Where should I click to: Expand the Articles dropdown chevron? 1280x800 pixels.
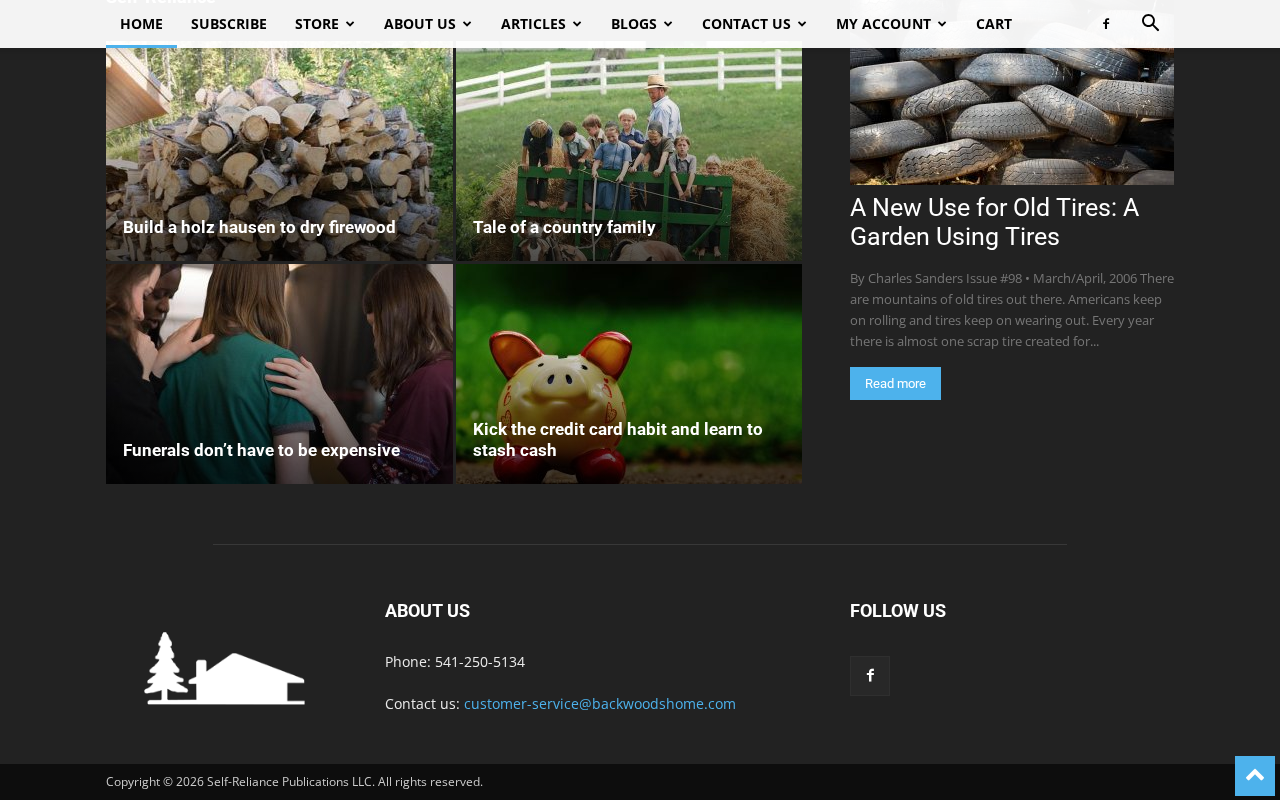pos(577,24)
